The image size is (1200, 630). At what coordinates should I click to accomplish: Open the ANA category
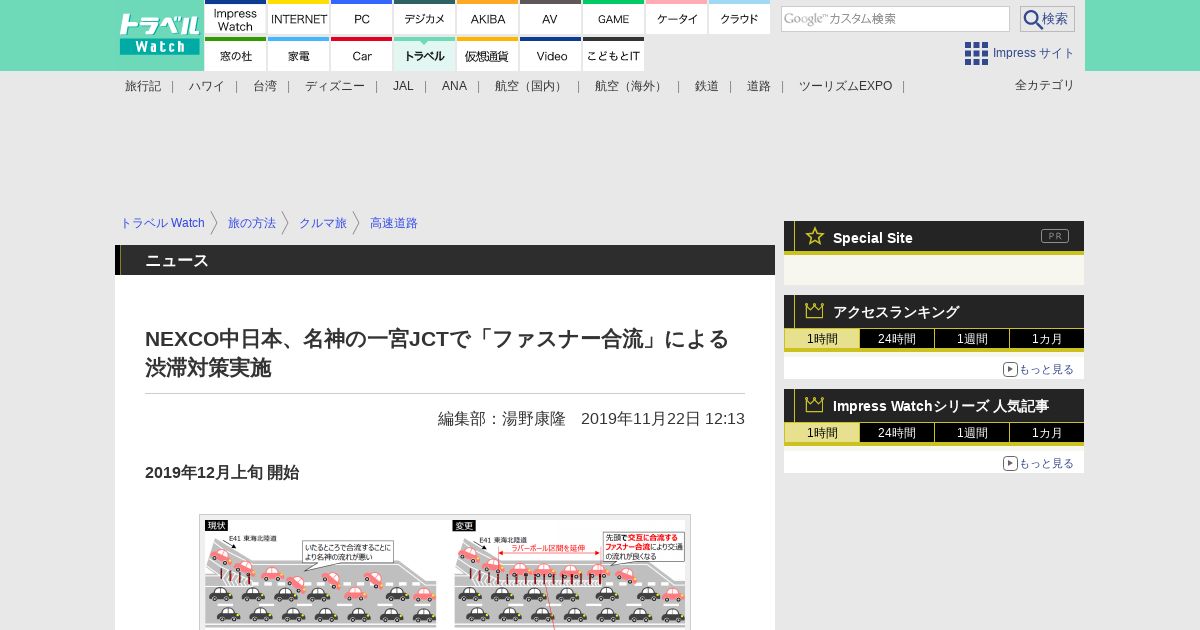click(x=454, y=86)
